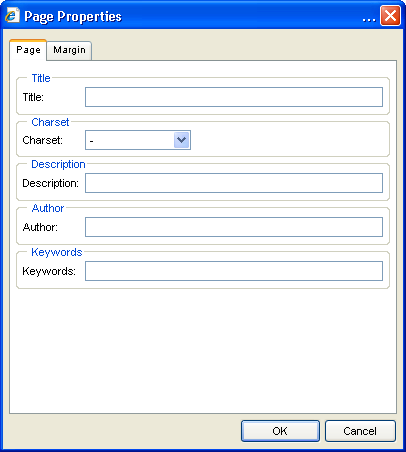
Task: Place cursor in the Keywords field
Action: [x=234, y=271]
